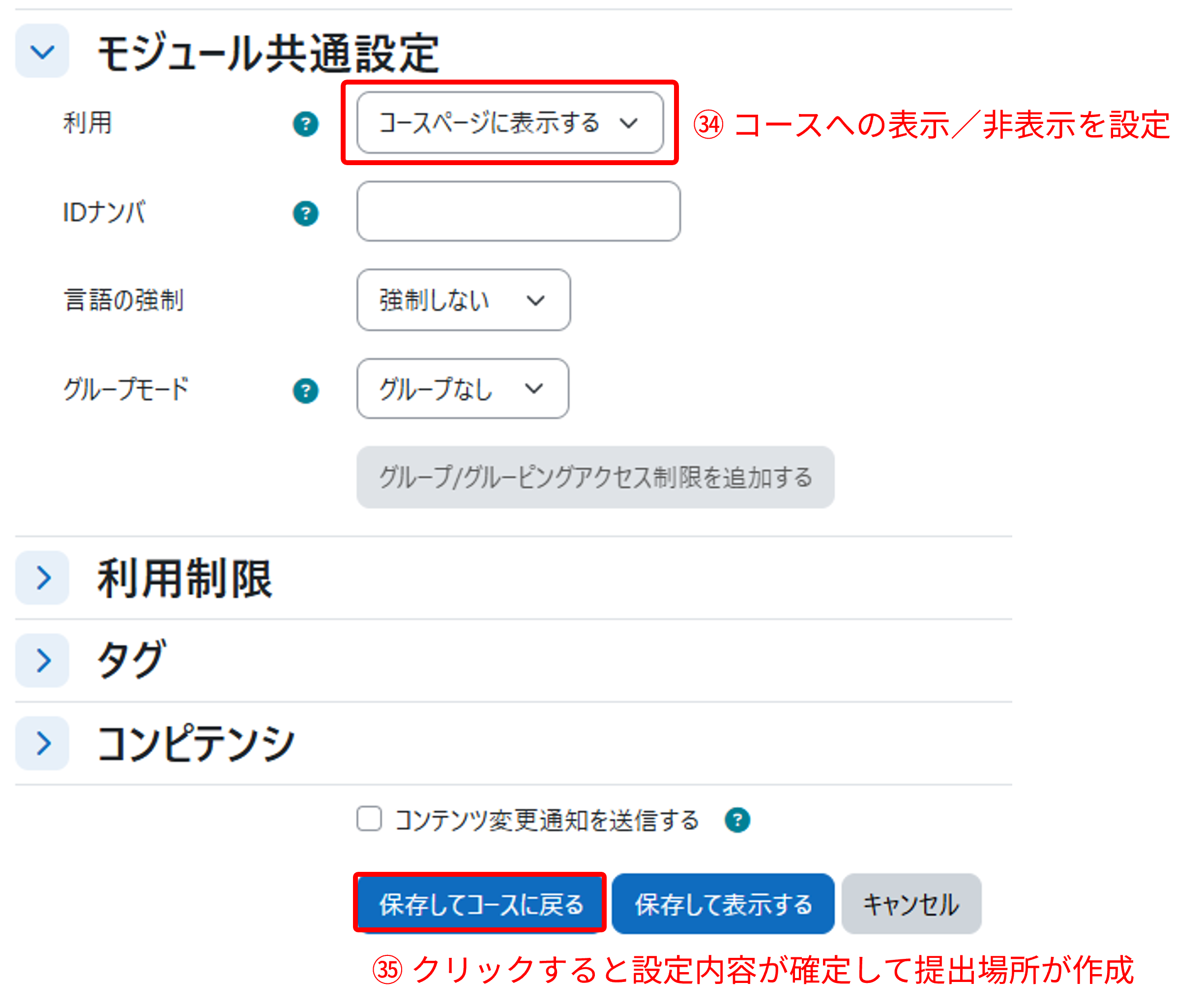1204x1008 pixels.
Task: Open the コースページに表示する dropdown
Action: [x=510, y=123]
